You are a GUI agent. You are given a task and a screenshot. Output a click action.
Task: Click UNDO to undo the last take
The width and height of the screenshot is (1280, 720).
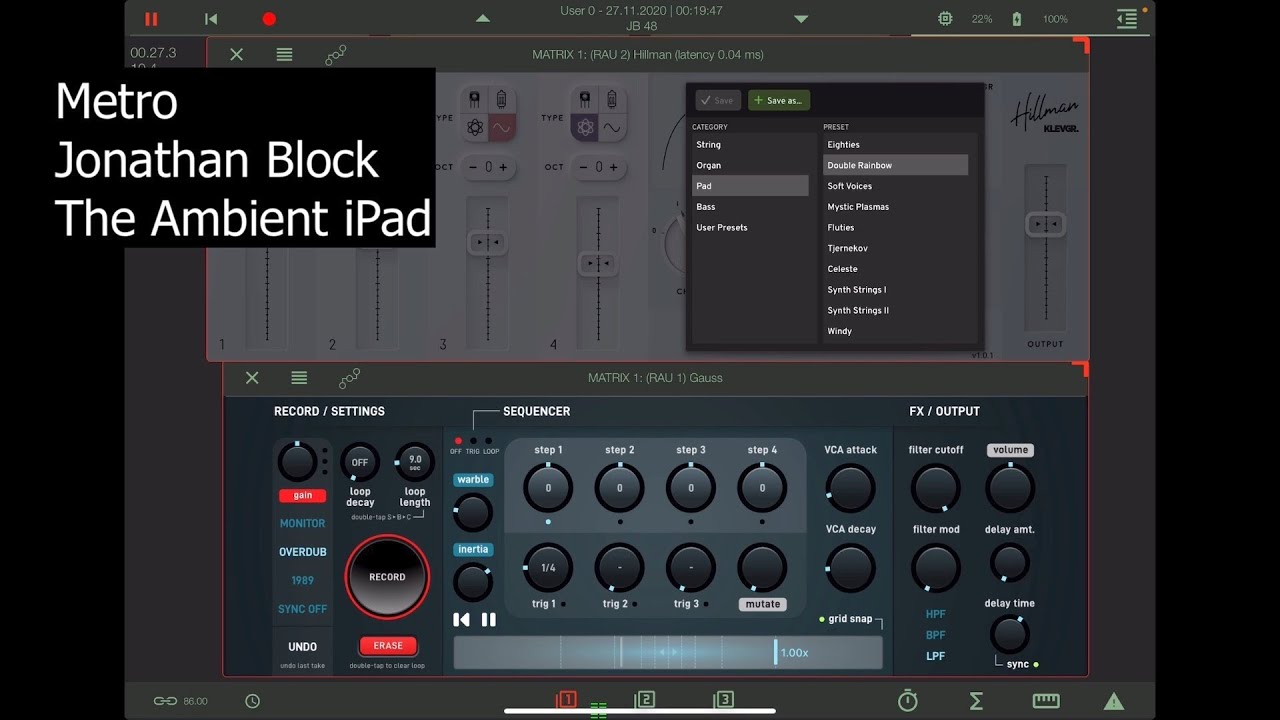pos(302,647)
